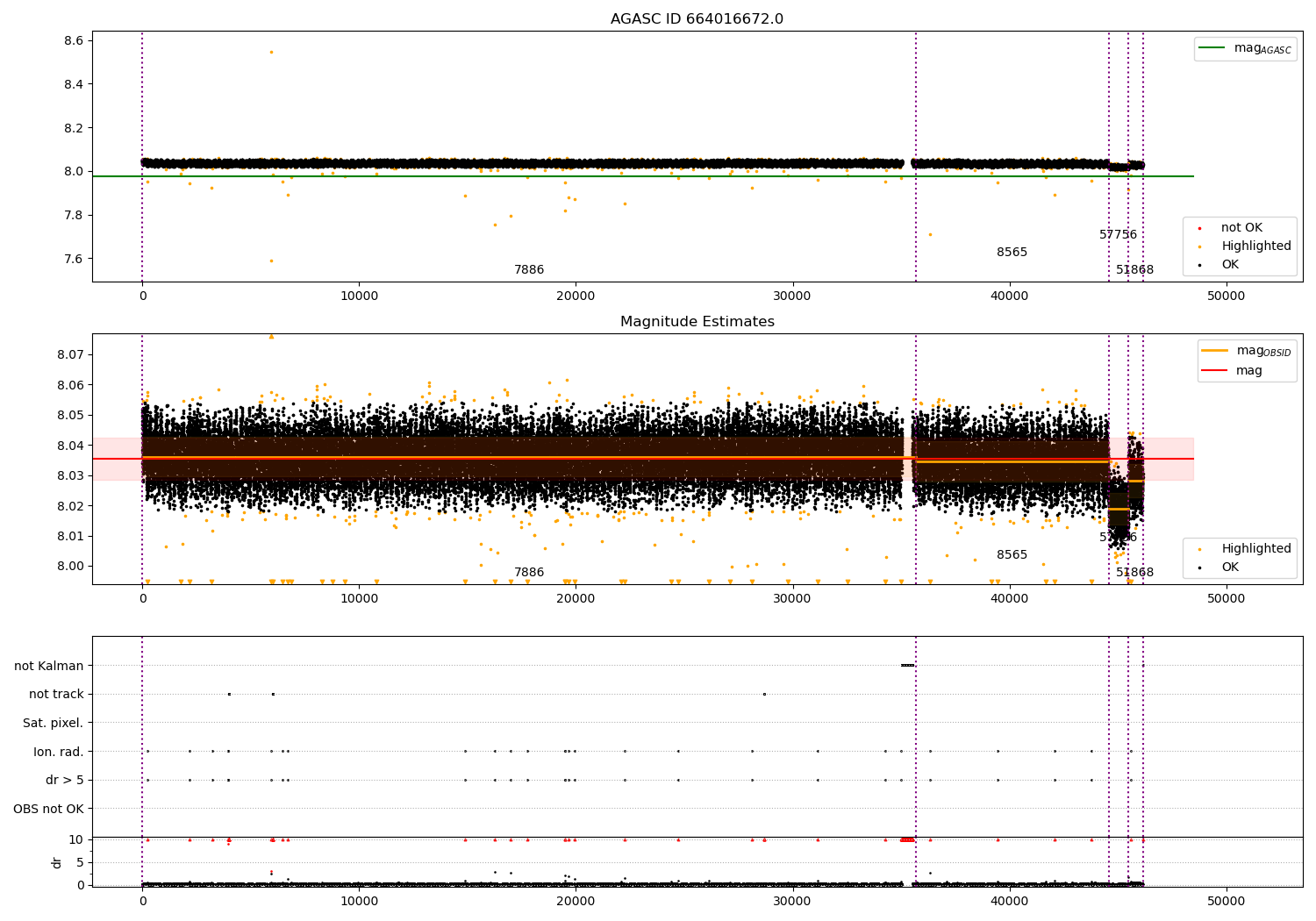Click the red 'mag' legend entry in middle plot
The width and height of the screenshot is (1316, 921).
(x=1232, y=370)
